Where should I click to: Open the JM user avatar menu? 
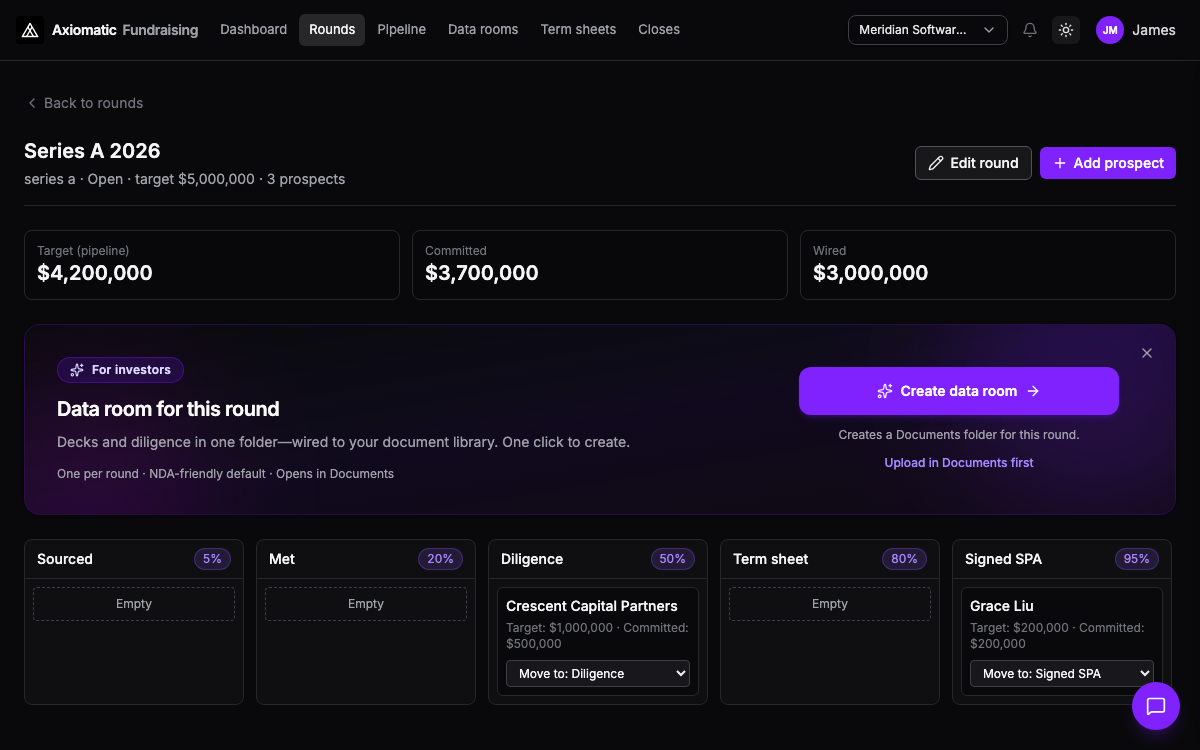(x=1110, y=30)
